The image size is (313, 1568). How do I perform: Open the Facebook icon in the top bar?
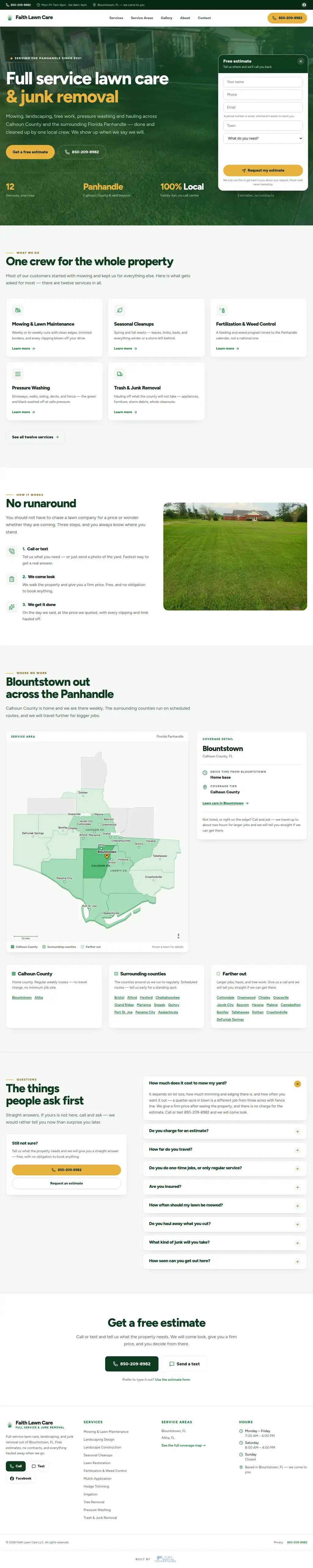[x=304, y=5]
